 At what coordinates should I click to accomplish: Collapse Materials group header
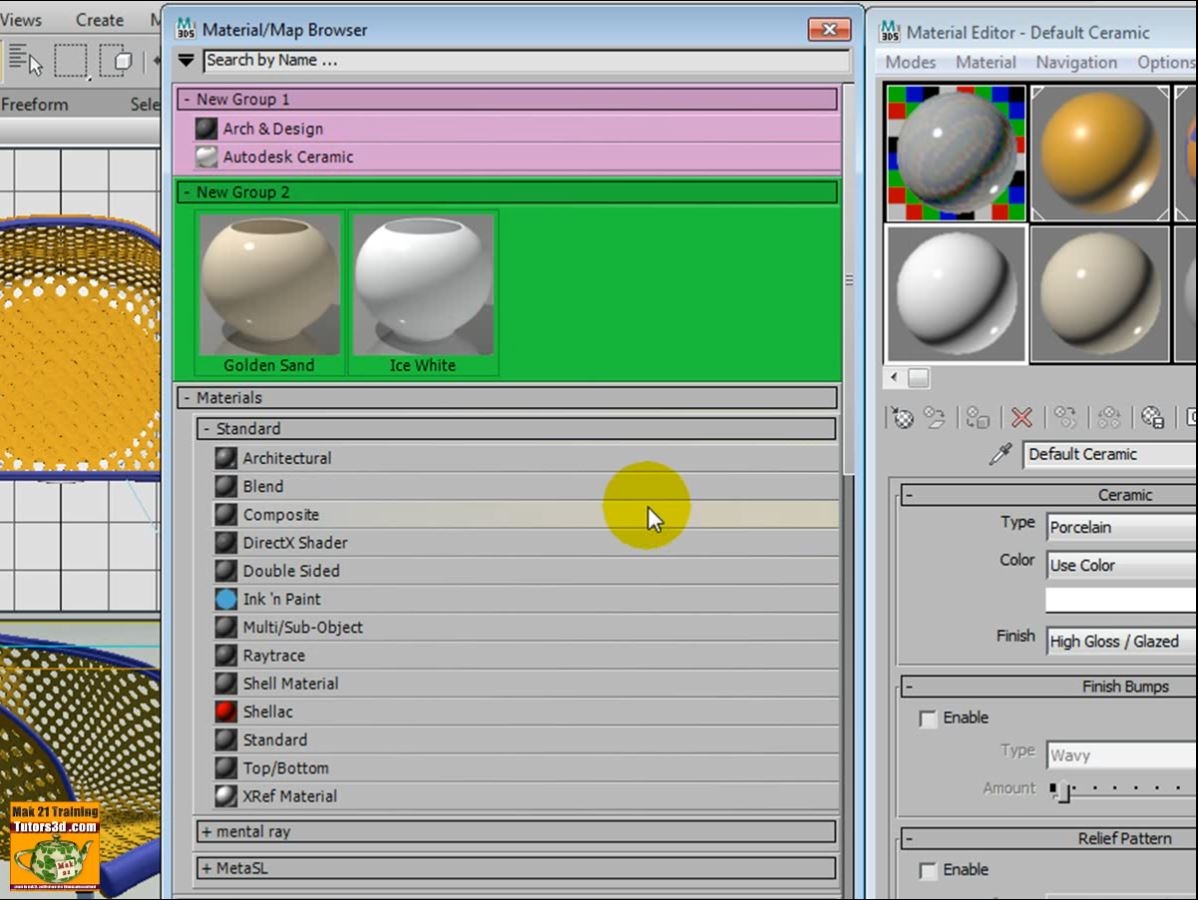(507, 397)
